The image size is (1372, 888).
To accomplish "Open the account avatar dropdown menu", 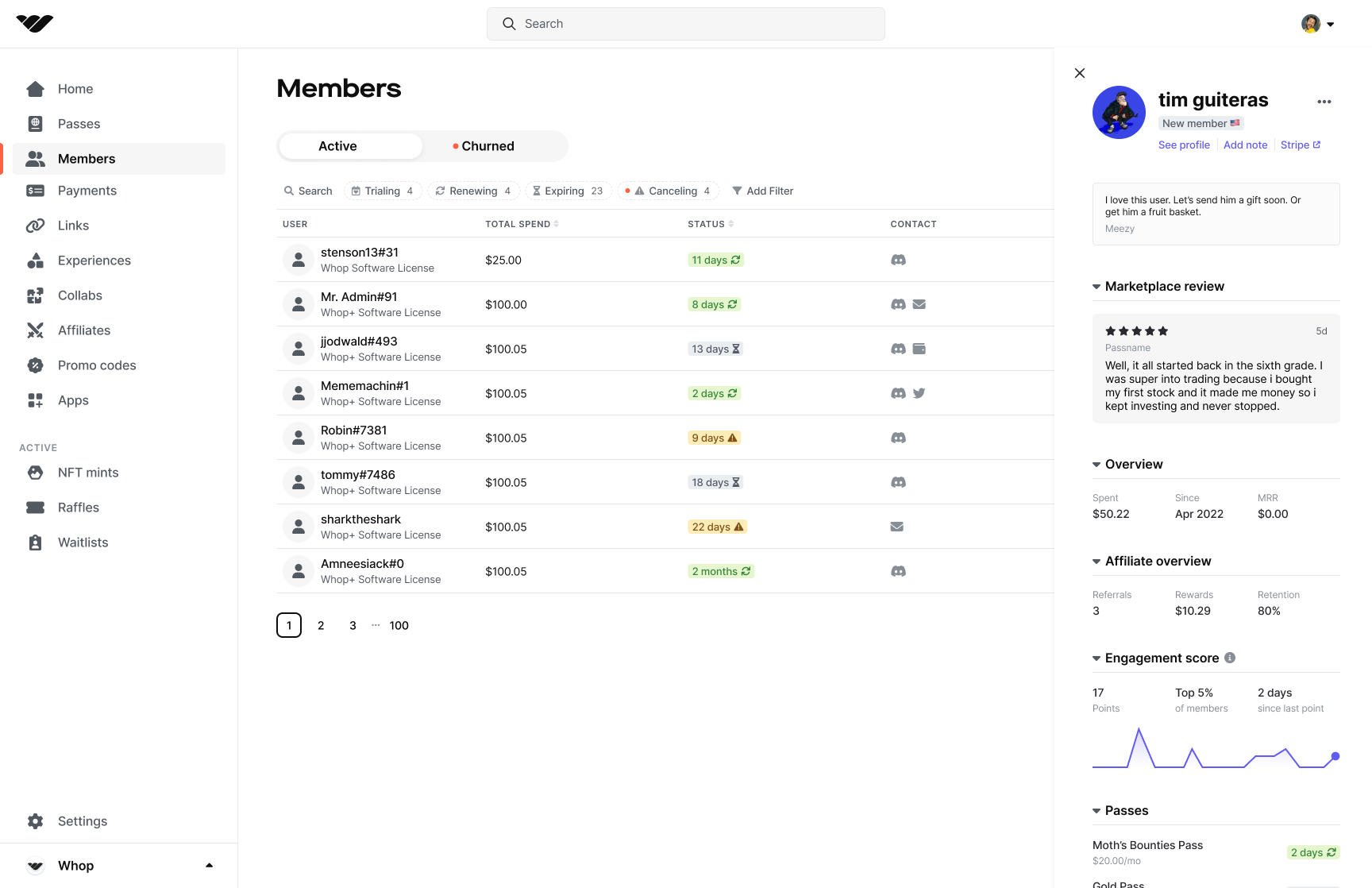I will pyautogui.click(x=1317, y=24).
